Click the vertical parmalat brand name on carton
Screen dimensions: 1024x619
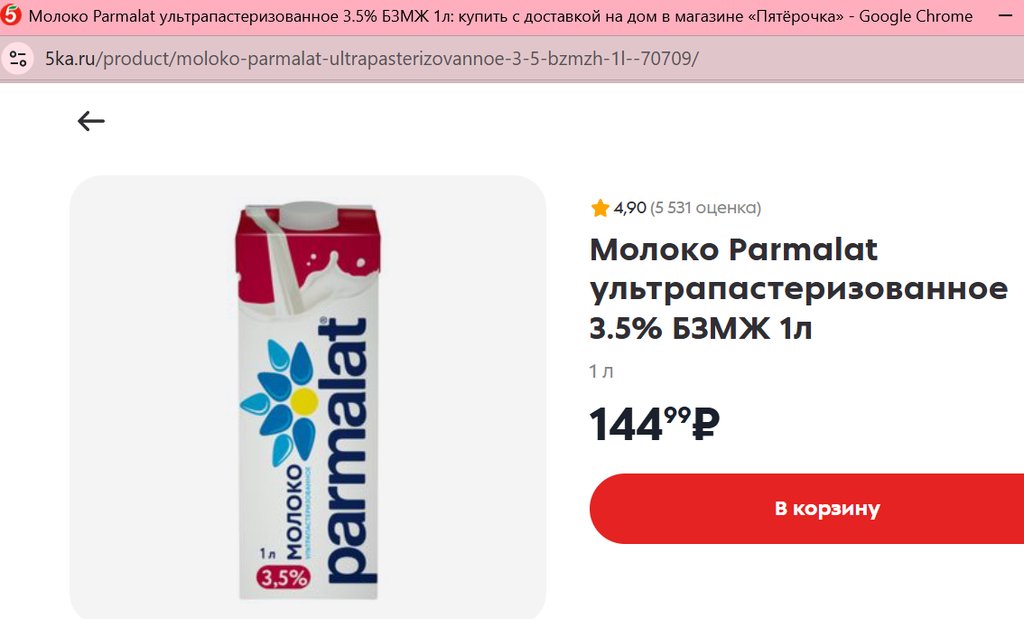[346, 451]
